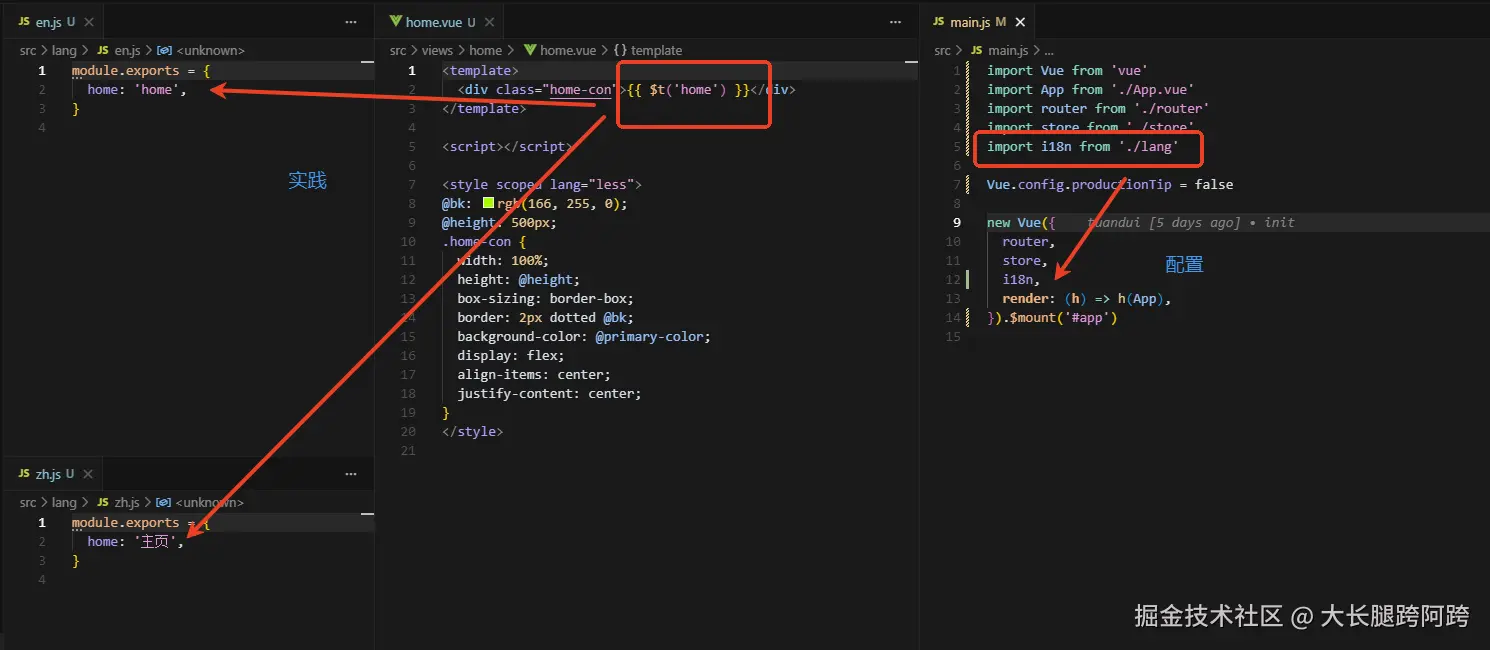The width and height of the screenshot is (1490, 650).
Task: Click 'box-sizing: border-box;' line
Action: pos(545,299)
